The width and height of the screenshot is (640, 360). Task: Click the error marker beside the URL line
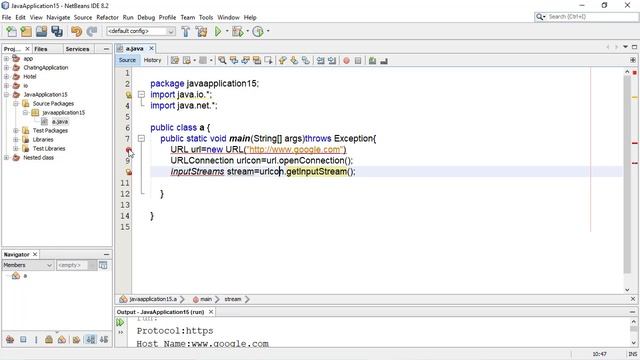pyautogui.click(x=129, y=150)
